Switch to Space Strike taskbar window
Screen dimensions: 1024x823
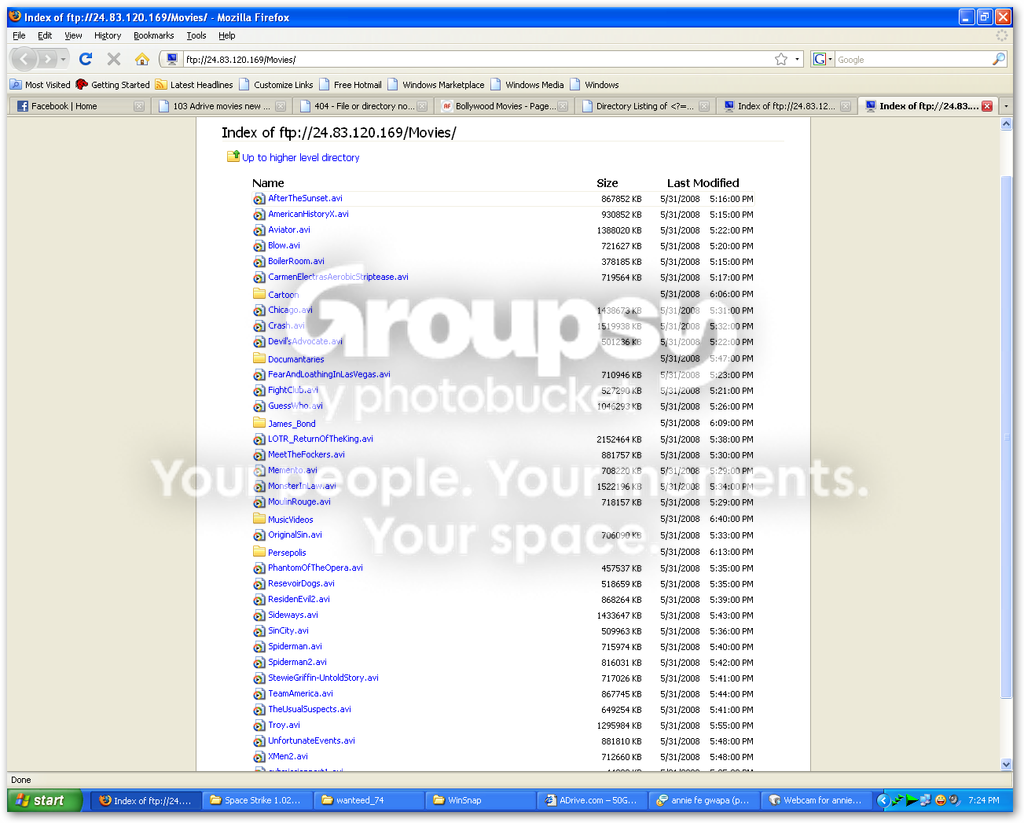click(257, 800)
